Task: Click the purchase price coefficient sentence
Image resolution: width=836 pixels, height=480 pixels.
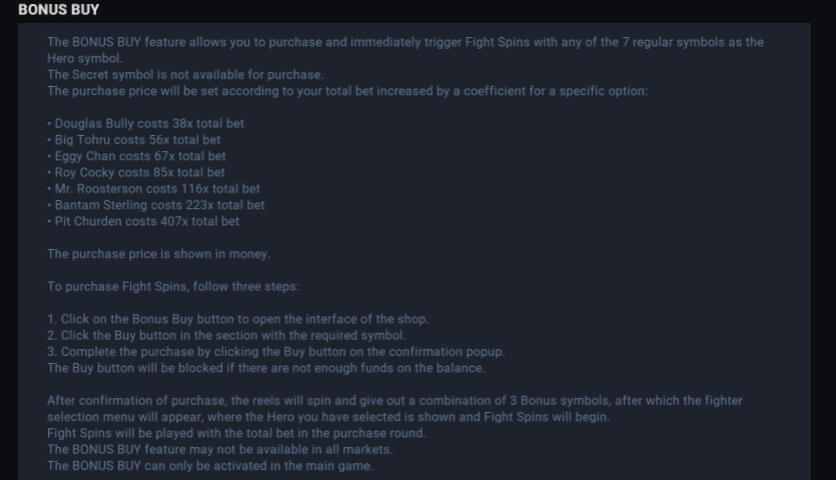Action: coord(347,91)
